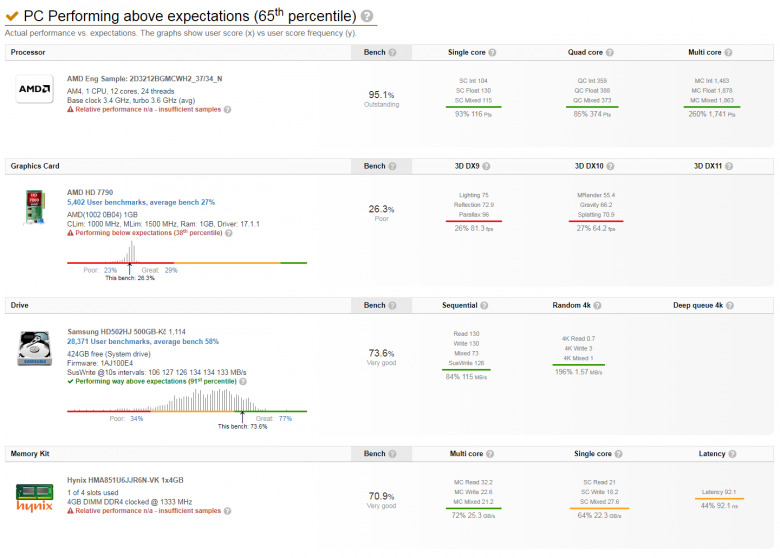Click PC Performing above expectations heading
780x558 pixels.
(190, 16)
